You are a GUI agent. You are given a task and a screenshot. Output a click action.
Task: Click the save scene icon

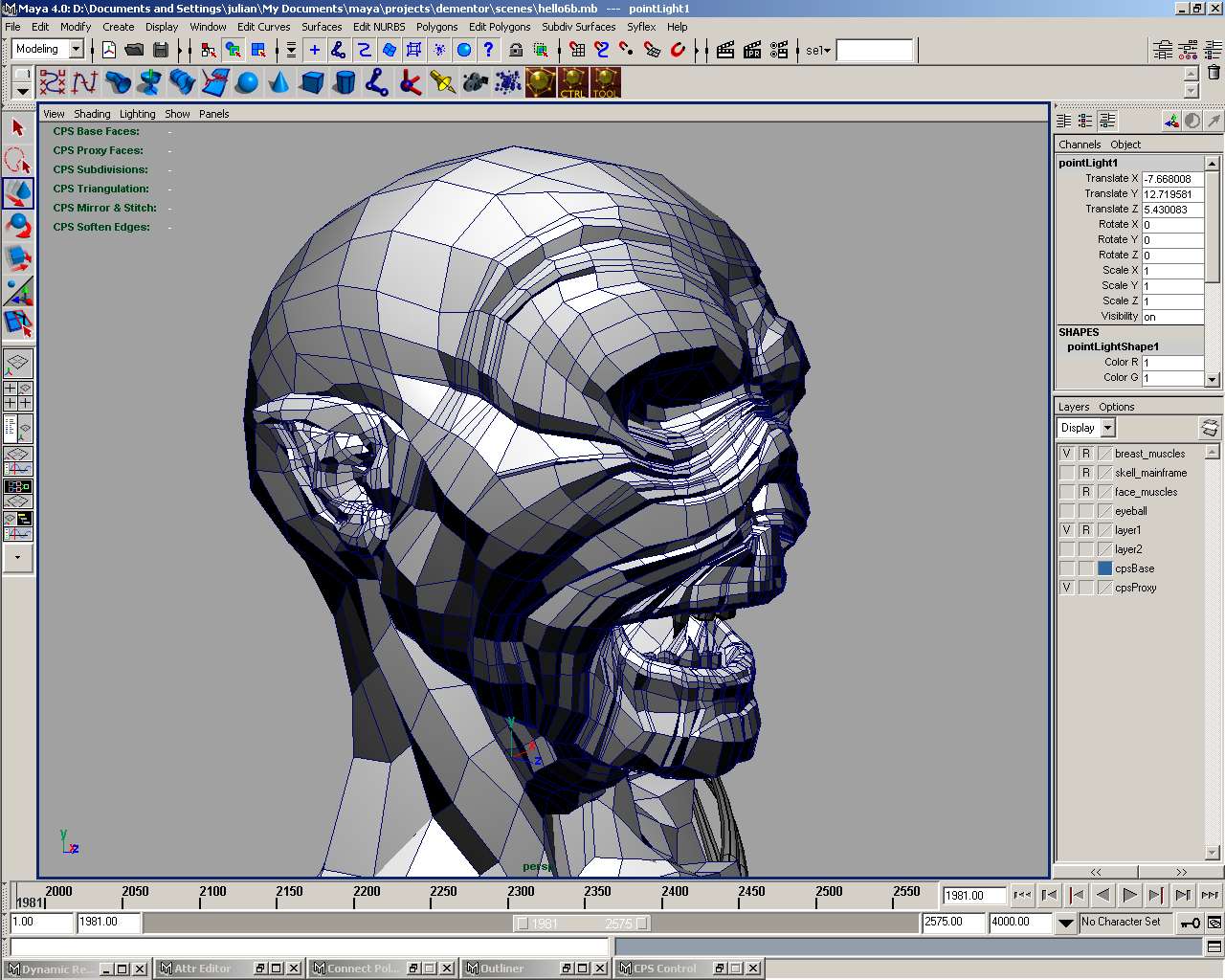point(161,50)
